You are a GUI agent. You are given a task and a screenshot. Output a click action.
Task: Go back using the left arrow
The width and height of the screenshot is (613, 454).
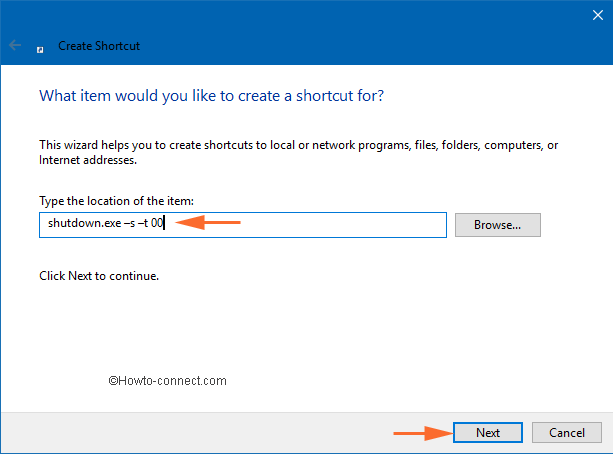point(15,45)
